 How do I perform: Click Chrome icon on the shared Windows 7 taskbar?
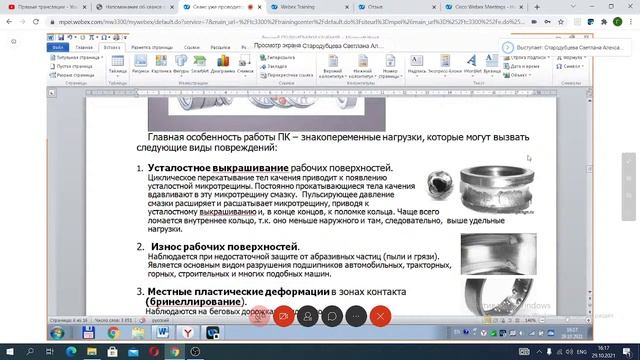[113, 333]
